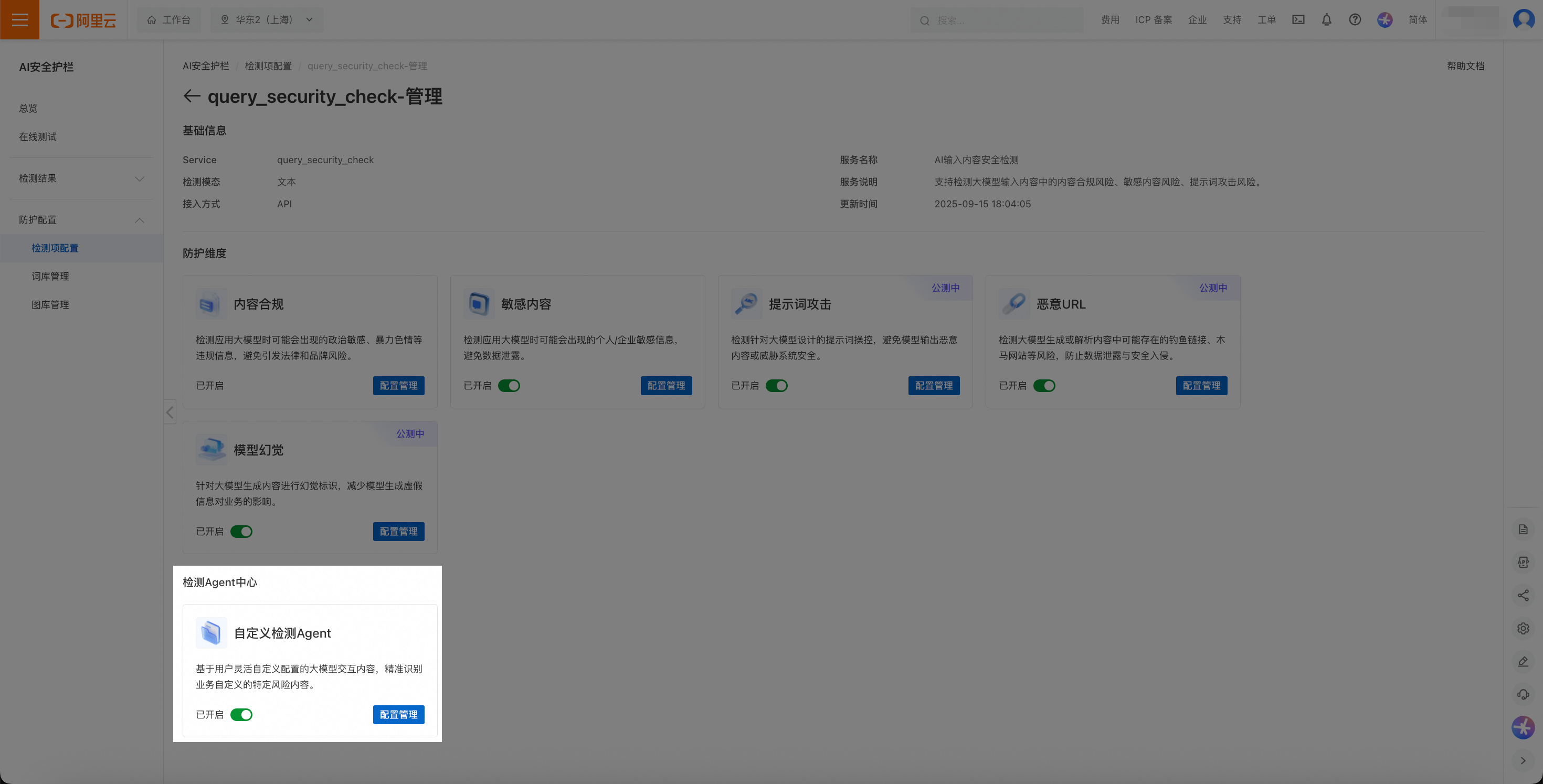Open Cloud Shell terminal icon
The width and height of the screenshot is (1543, 784).
point(1298,20)
